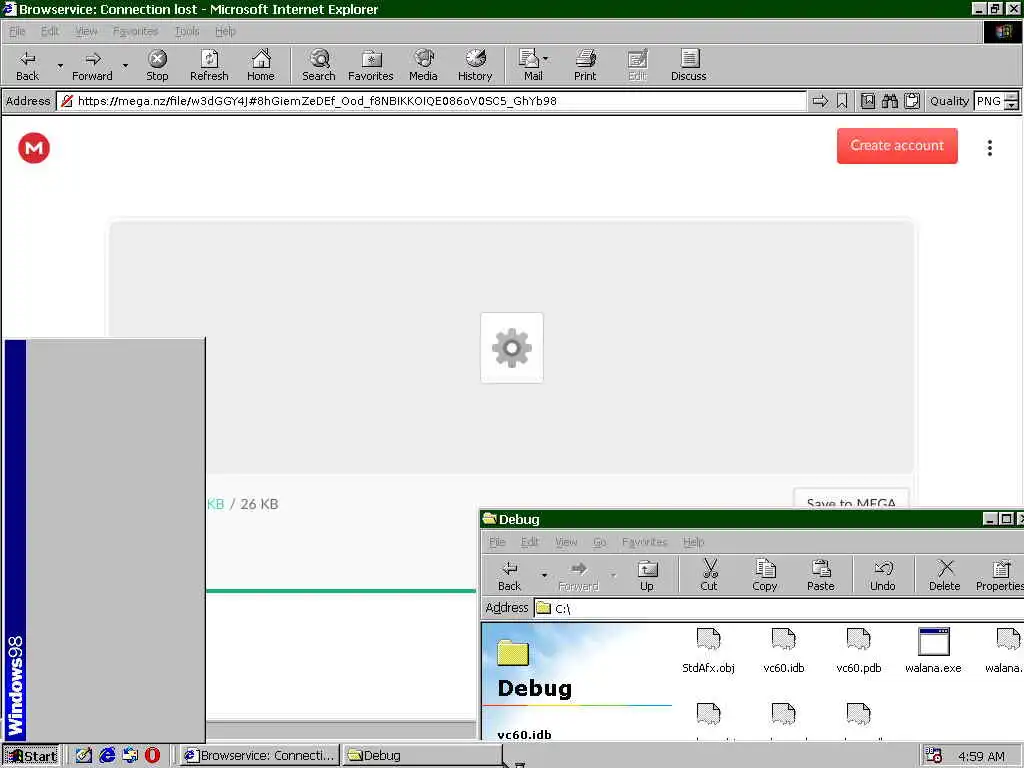This screenshot has height=768, width=1024.
Task: Click the binoculars find icon
Action: tap(889, 101)
